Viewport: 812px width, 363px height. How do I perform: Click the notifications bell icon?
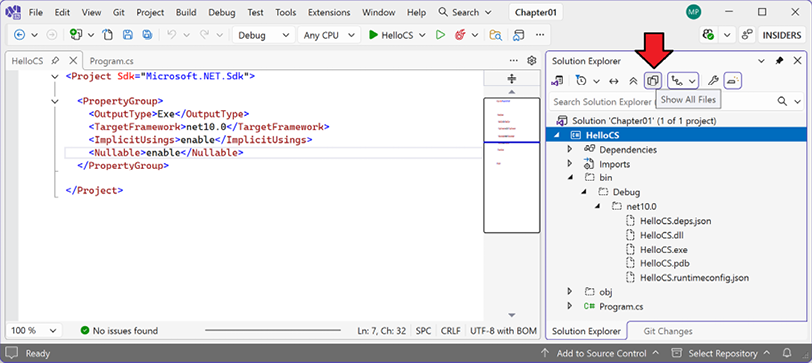coord(787,353)
